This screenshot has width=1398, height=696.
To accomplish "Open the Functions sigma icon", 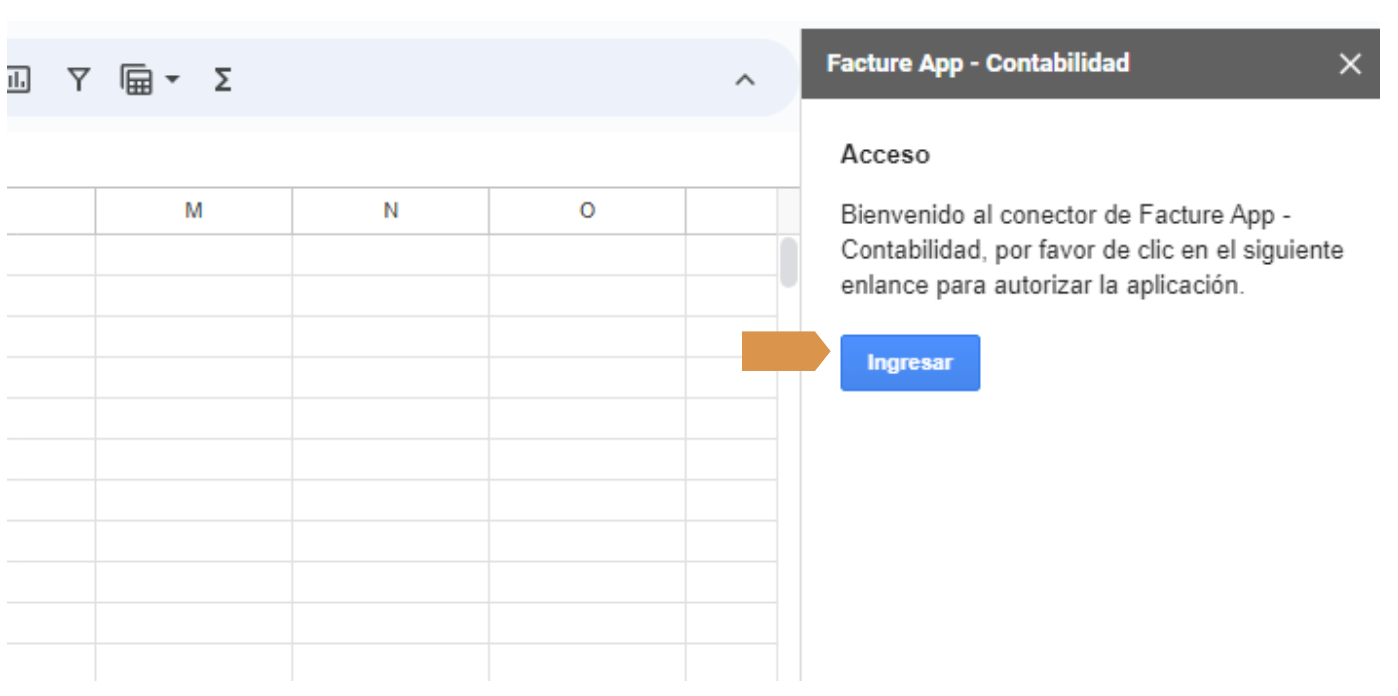I will (x=222, y=79).
